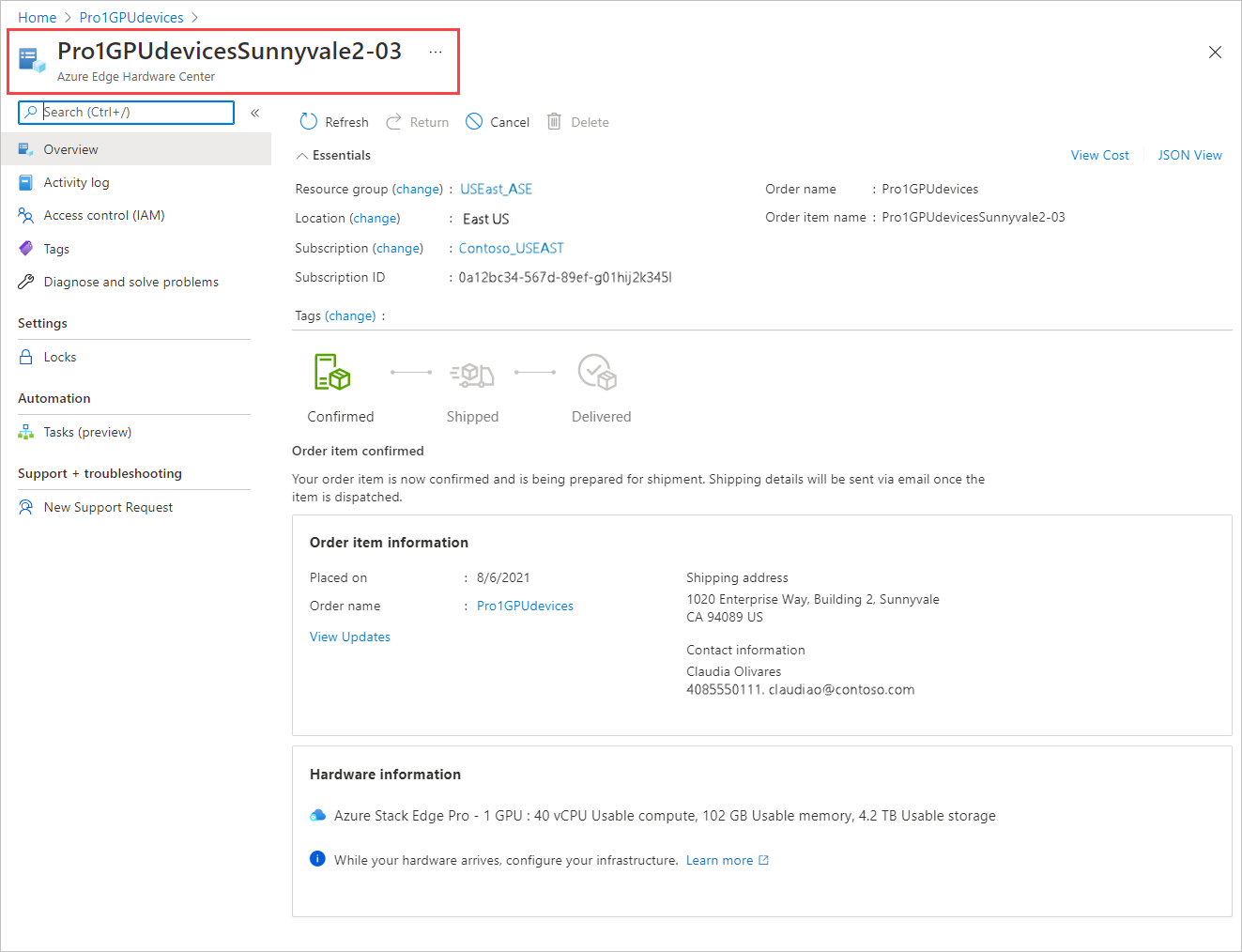Open View Cost for this order item

pyautogui.click(x=1099, y=155)
